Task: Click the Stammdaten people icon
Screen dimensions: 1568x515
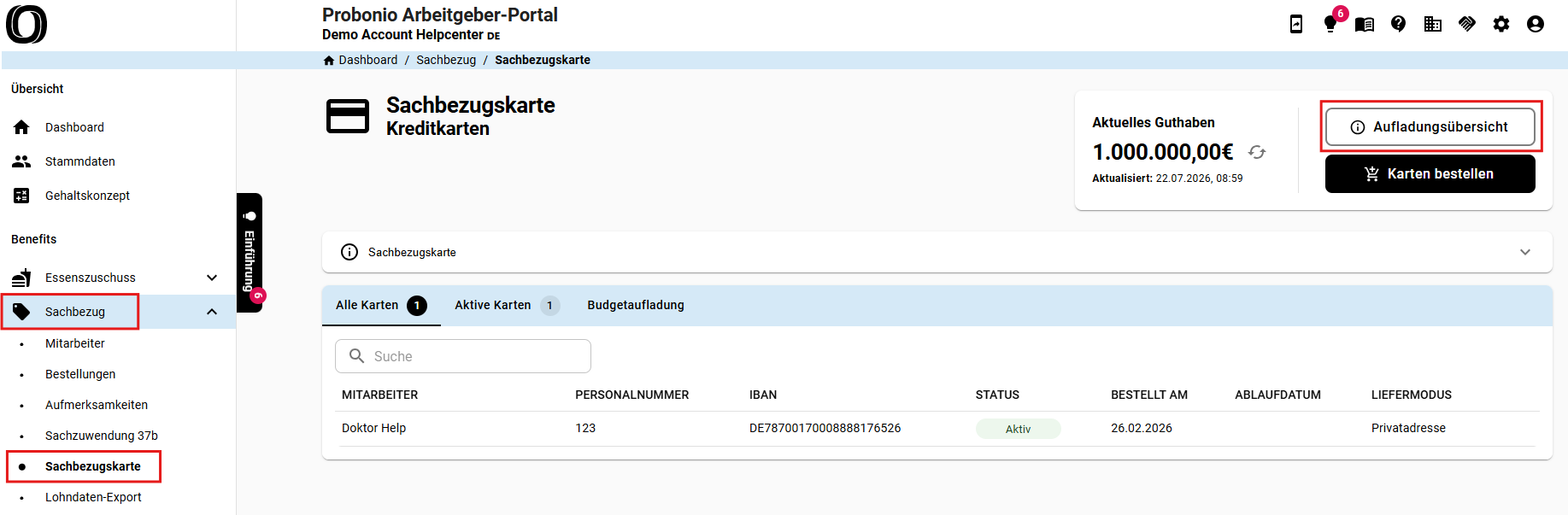Action: [21, 161]
